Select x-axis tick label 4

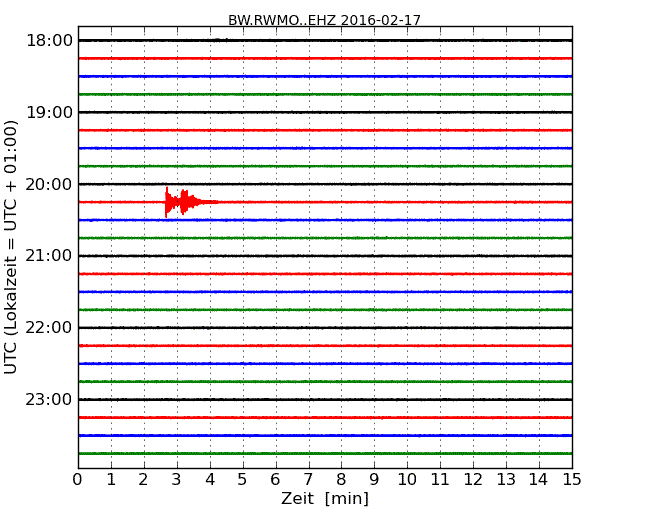pos(210,479)
